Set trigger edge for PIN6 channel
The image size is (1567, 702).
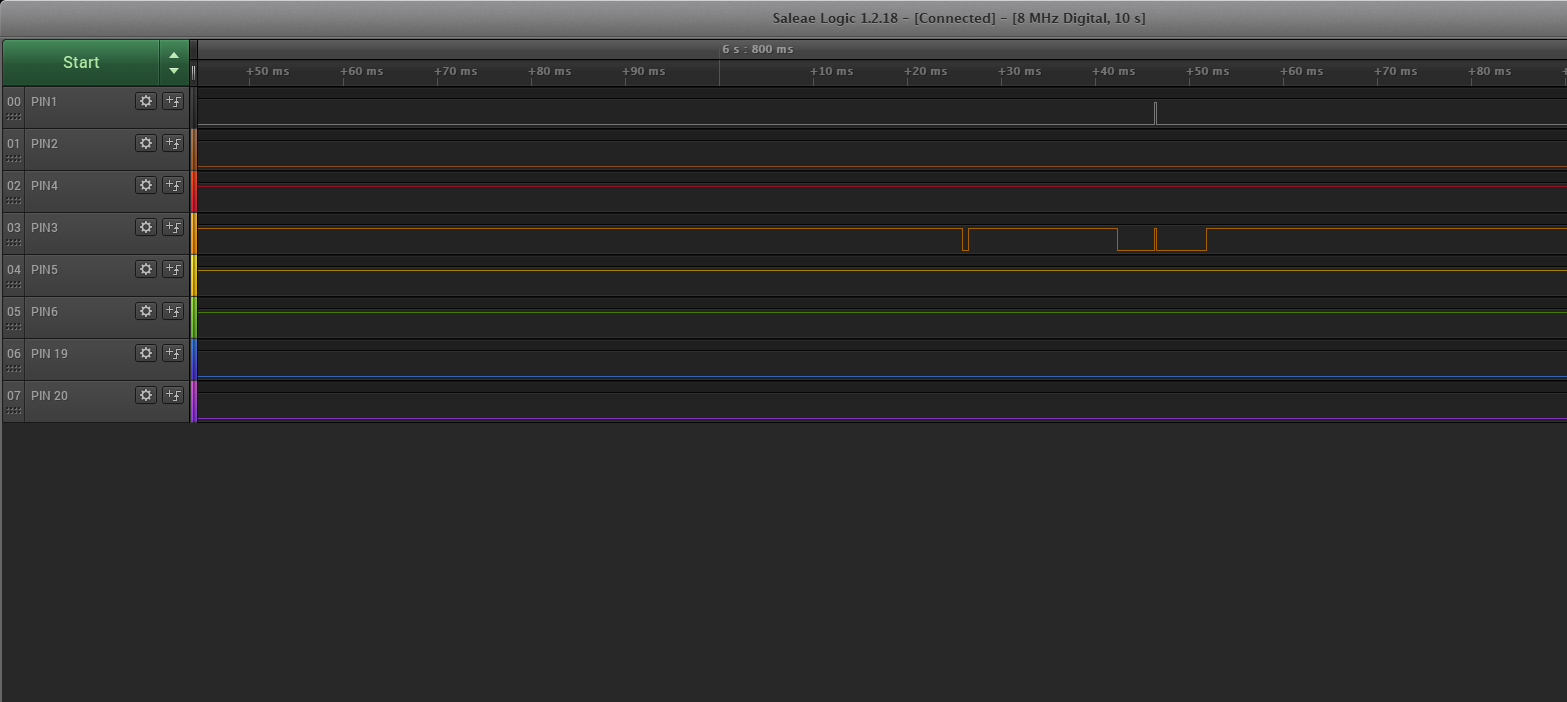tap(173, 311)
